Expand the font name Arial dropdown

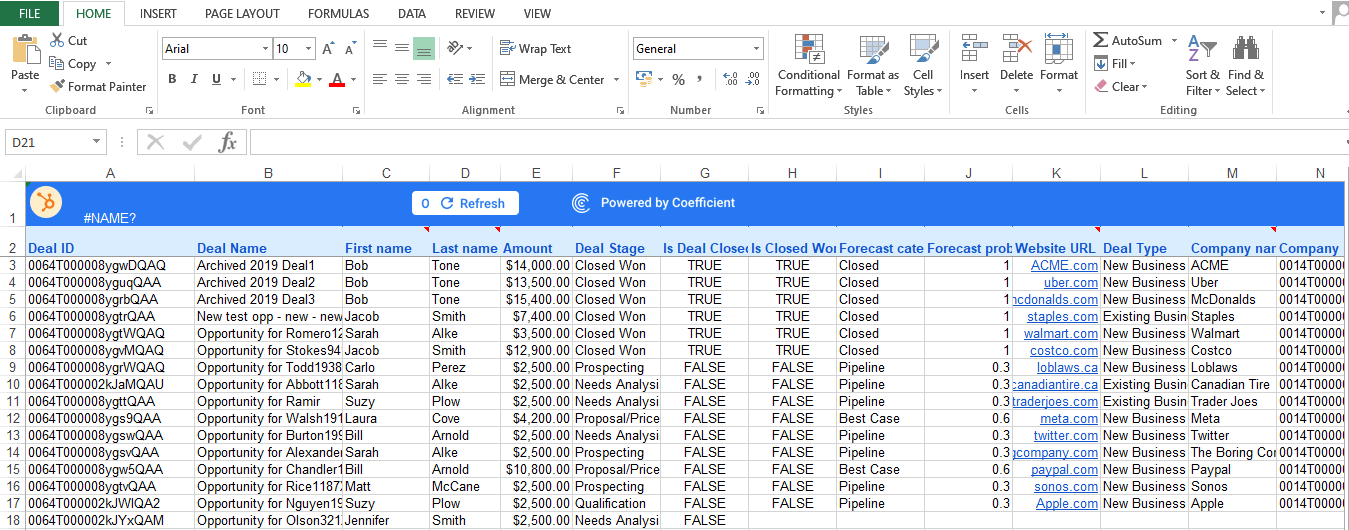[265, 49]
